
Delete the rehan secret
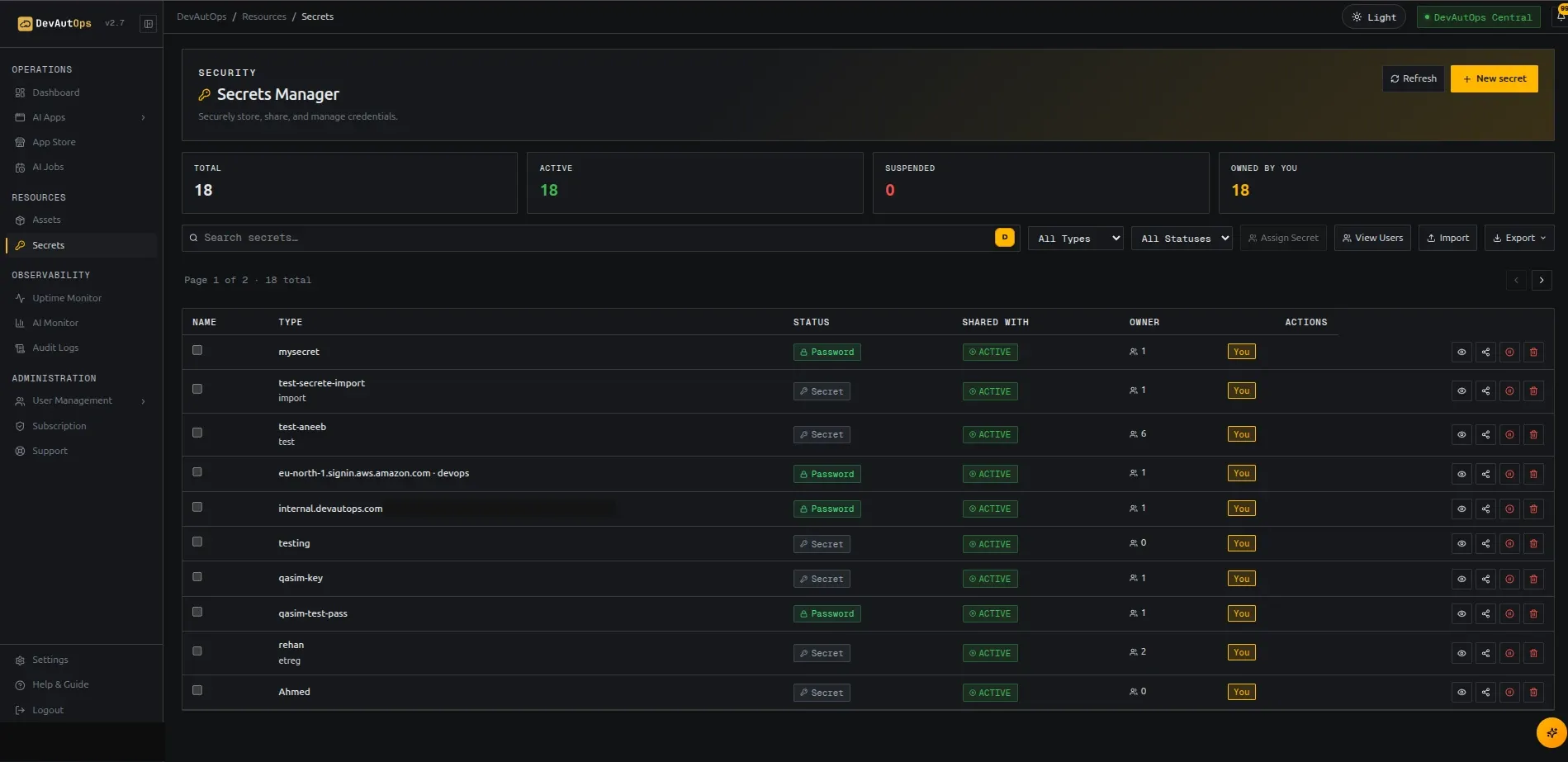1533,653
